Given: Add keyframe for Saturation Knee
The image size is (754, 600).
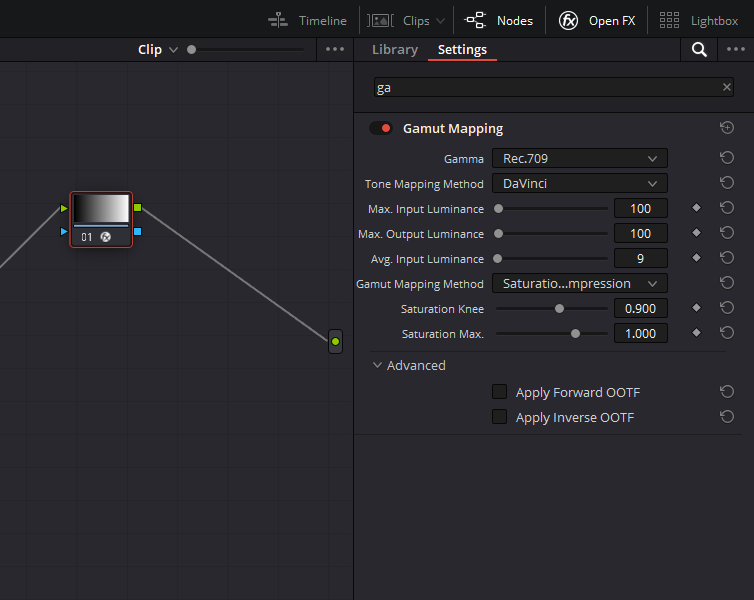Looking at the screenshot, I should pyautogui.click(x=696, y=308).
